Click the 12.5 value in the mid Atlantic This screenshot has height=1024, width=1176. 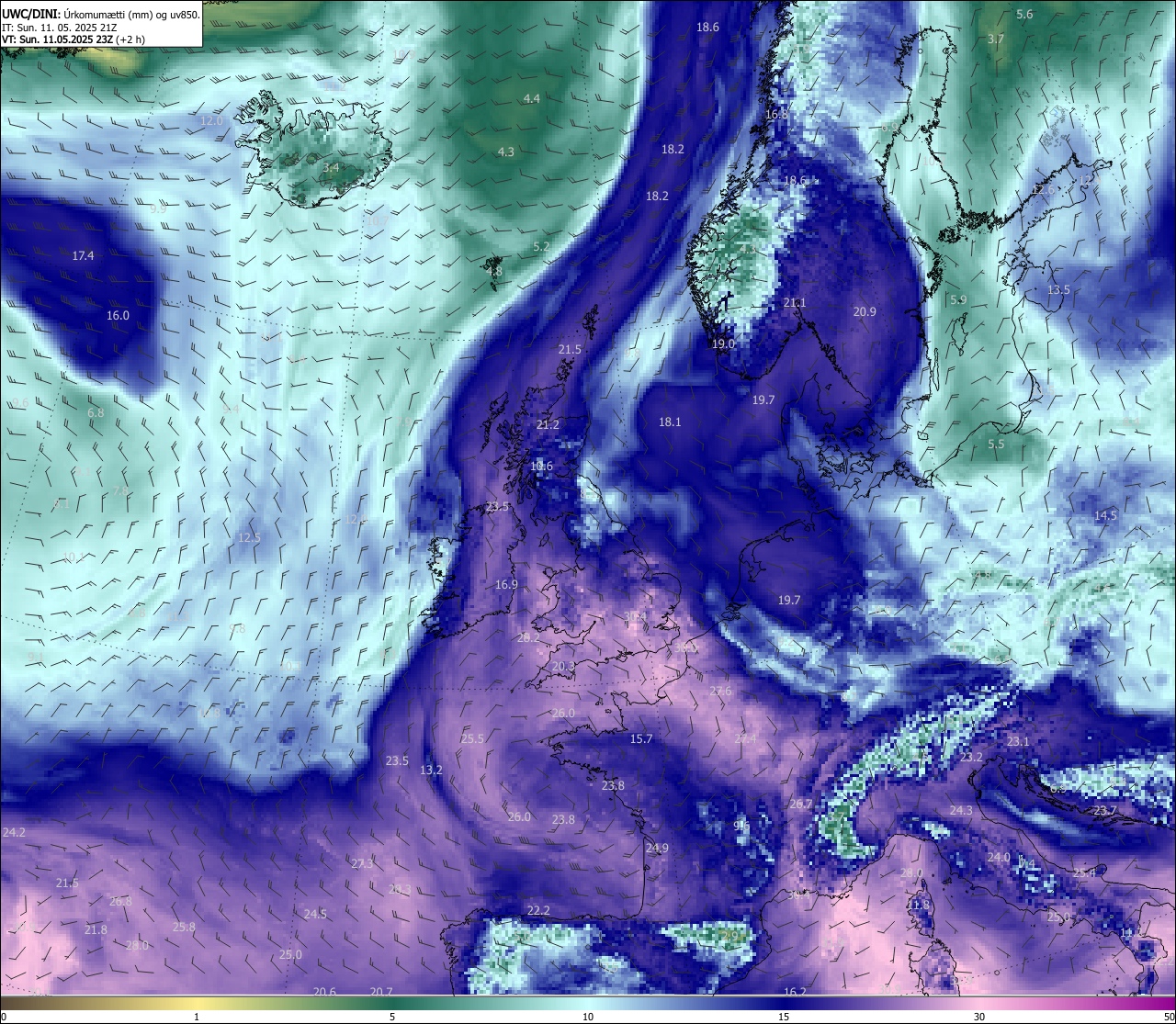coord(249,537)
